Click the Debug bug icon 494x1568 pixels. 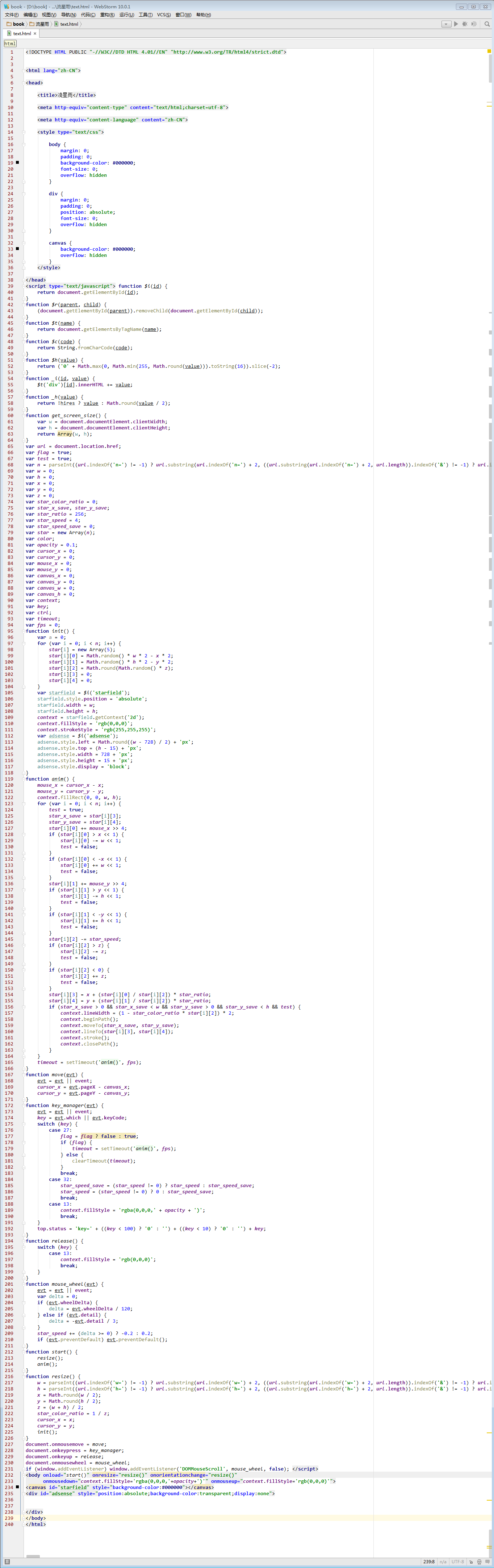(465, 24)
